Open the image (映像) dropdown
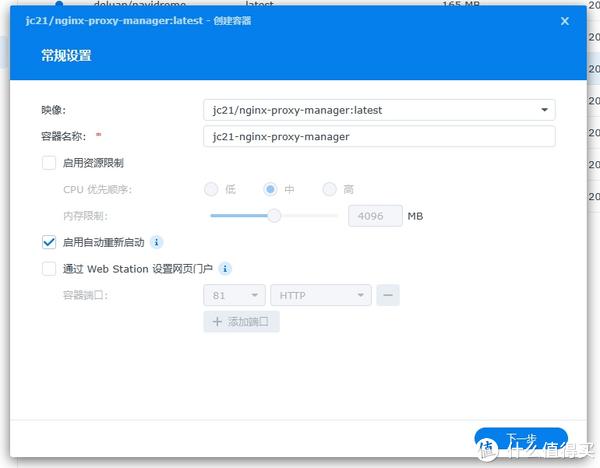Image resolution: width=600 pixels, height=468 pixels. tap(379, 110)
